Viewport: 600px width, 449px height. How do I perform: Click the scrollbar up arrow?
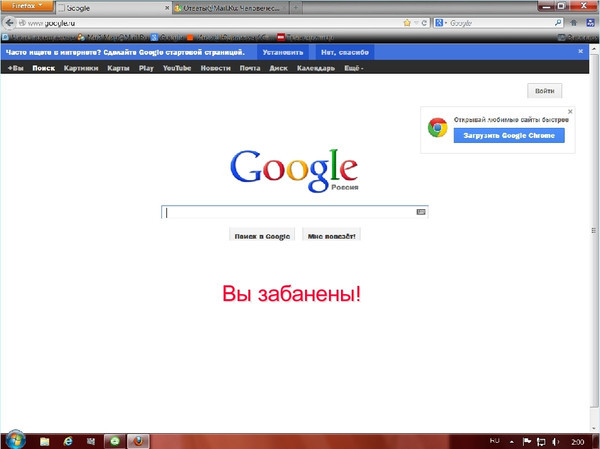pyautogui.click(x=594, y=49)
